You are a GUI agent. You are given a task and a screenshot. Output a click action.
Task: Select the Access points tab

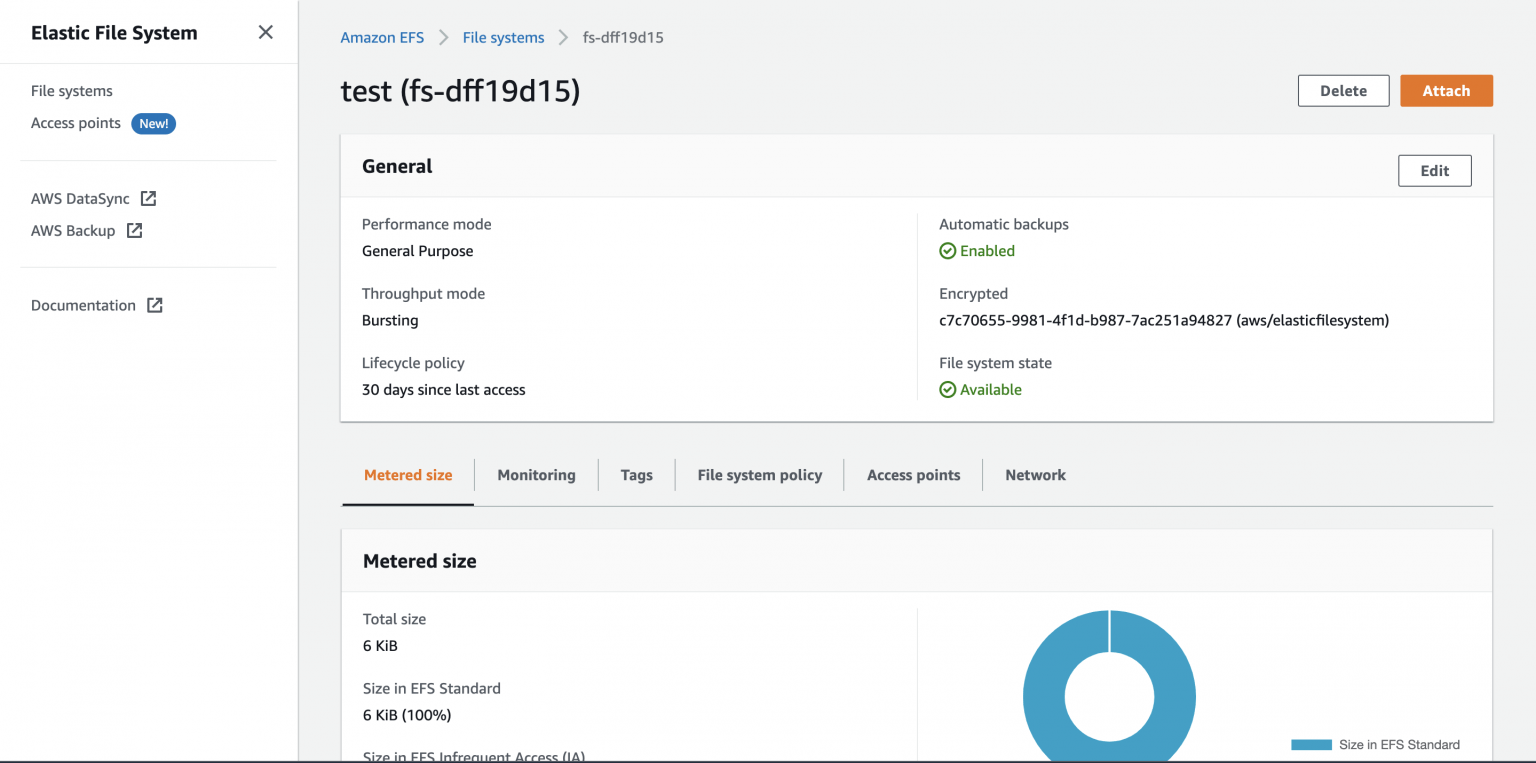tap(913, 474)
